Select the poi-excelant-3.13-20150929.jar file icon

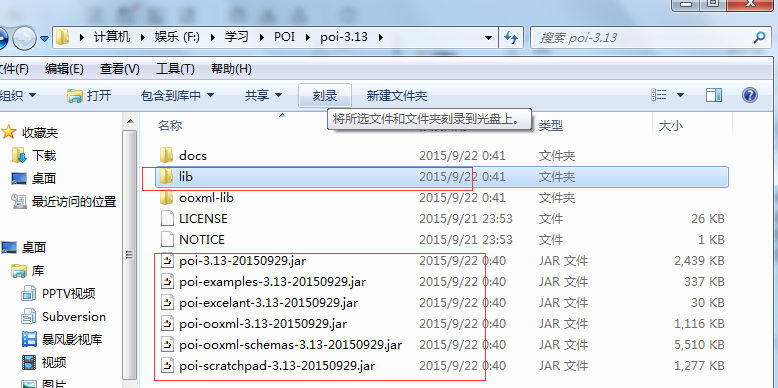(167, 303)
